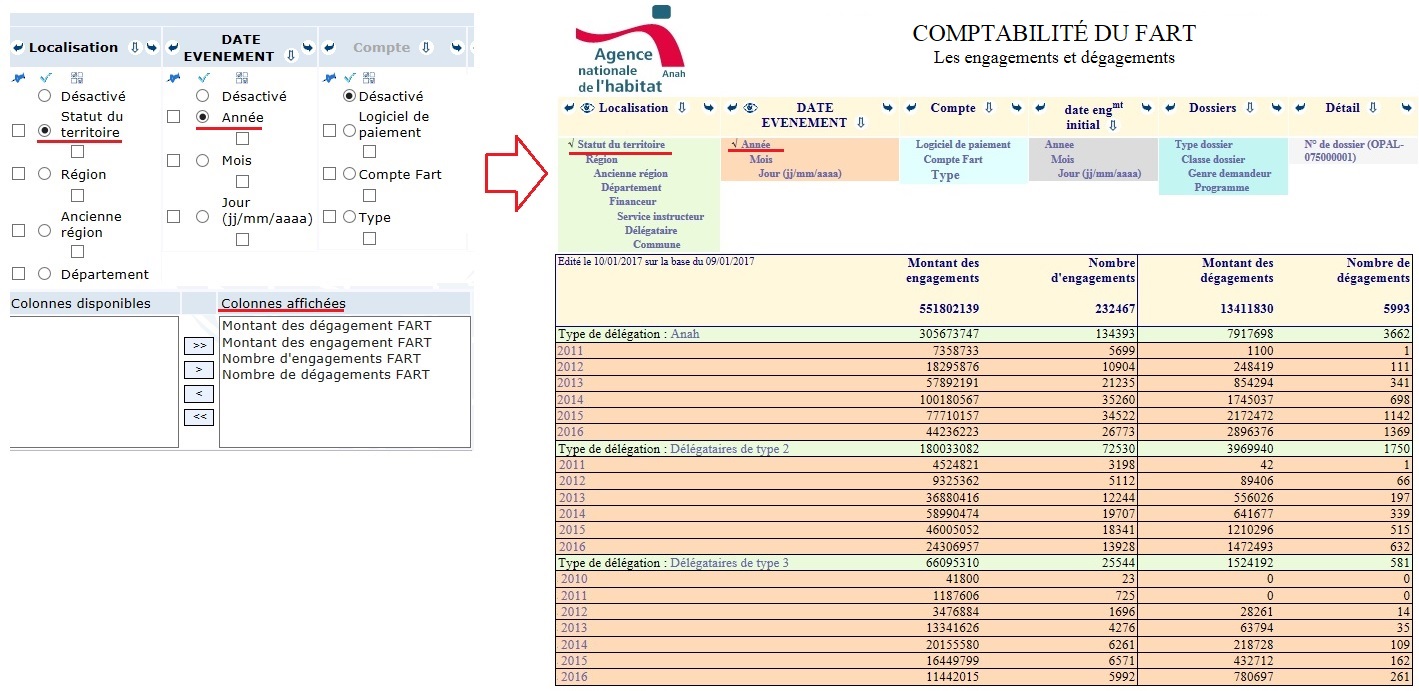
Task: Click the blue checkmark icon under greyed Compte in the left panel
Action: 350,77
